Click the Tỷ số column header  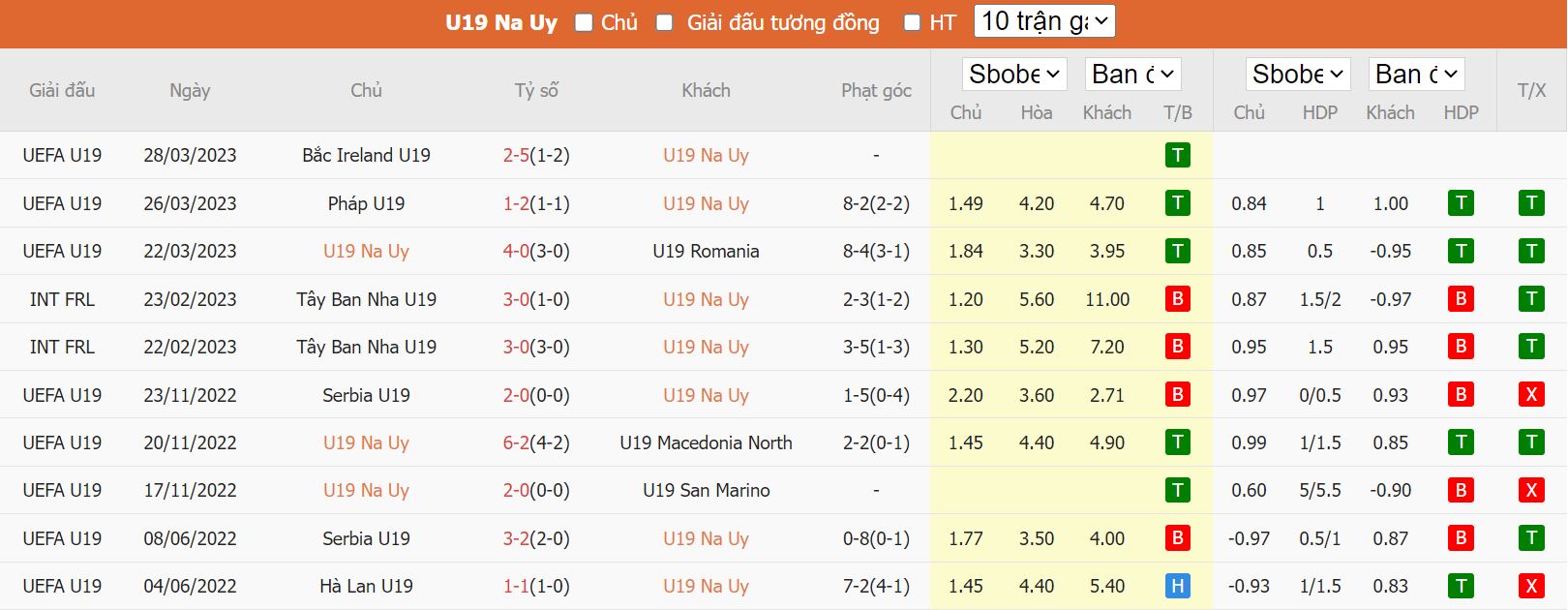536,90
